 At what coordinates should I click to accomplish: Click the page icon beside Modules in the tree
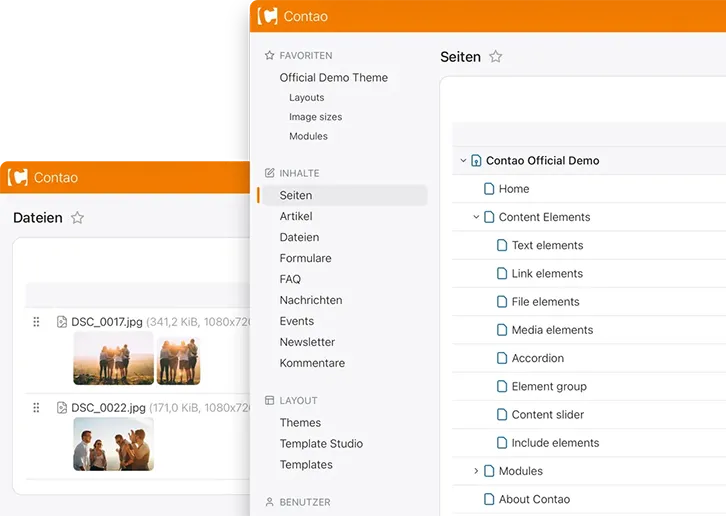click(489, 471)
